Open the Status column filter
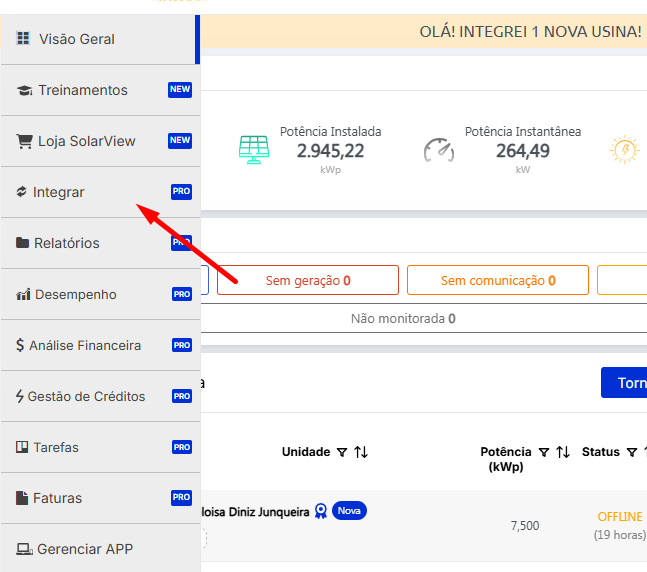The height and width of the screenshot is (572, 647). (632, 453)
